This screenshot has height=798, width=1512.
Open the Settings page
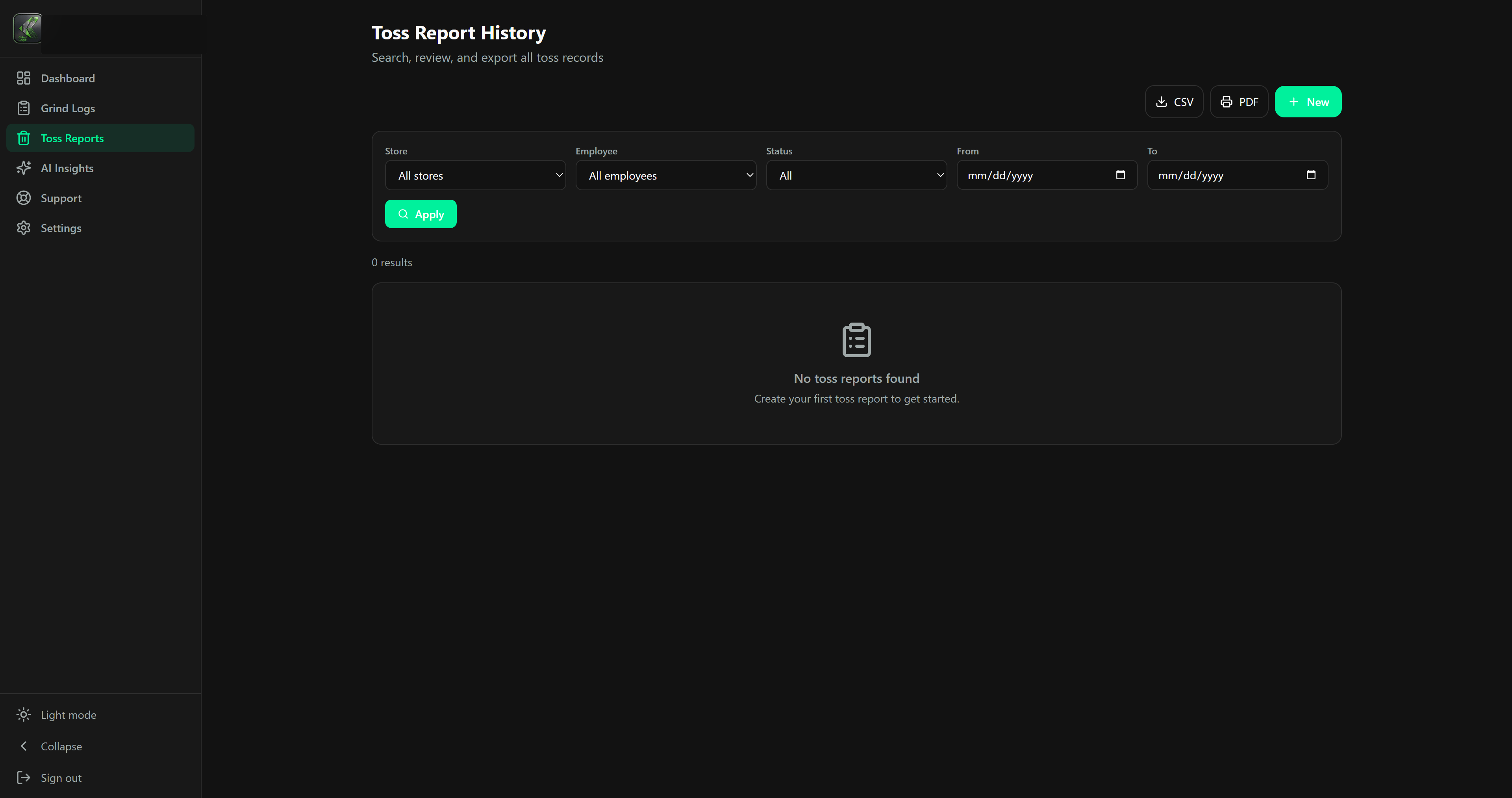100,228
